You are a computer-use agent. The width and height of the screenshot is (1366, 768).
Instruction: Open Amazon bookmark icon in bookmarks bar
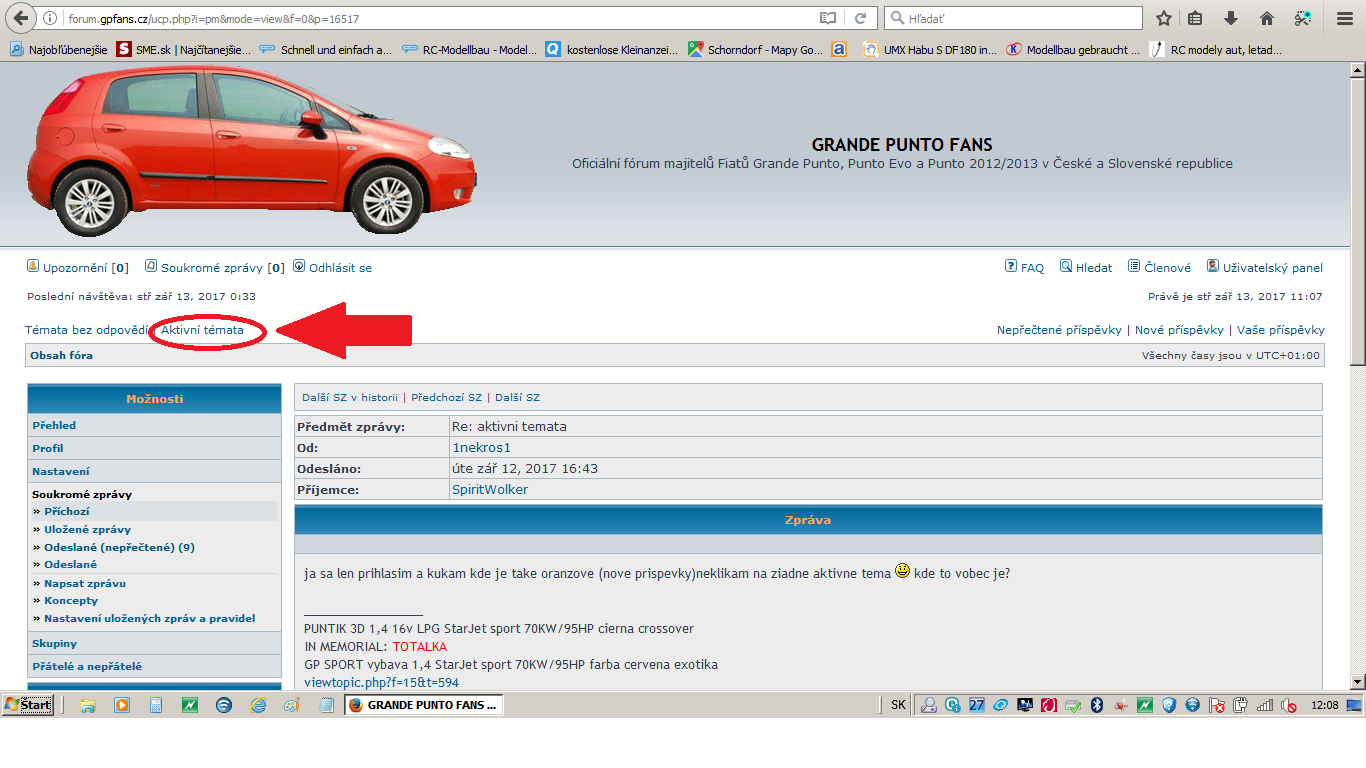(839, 49)
